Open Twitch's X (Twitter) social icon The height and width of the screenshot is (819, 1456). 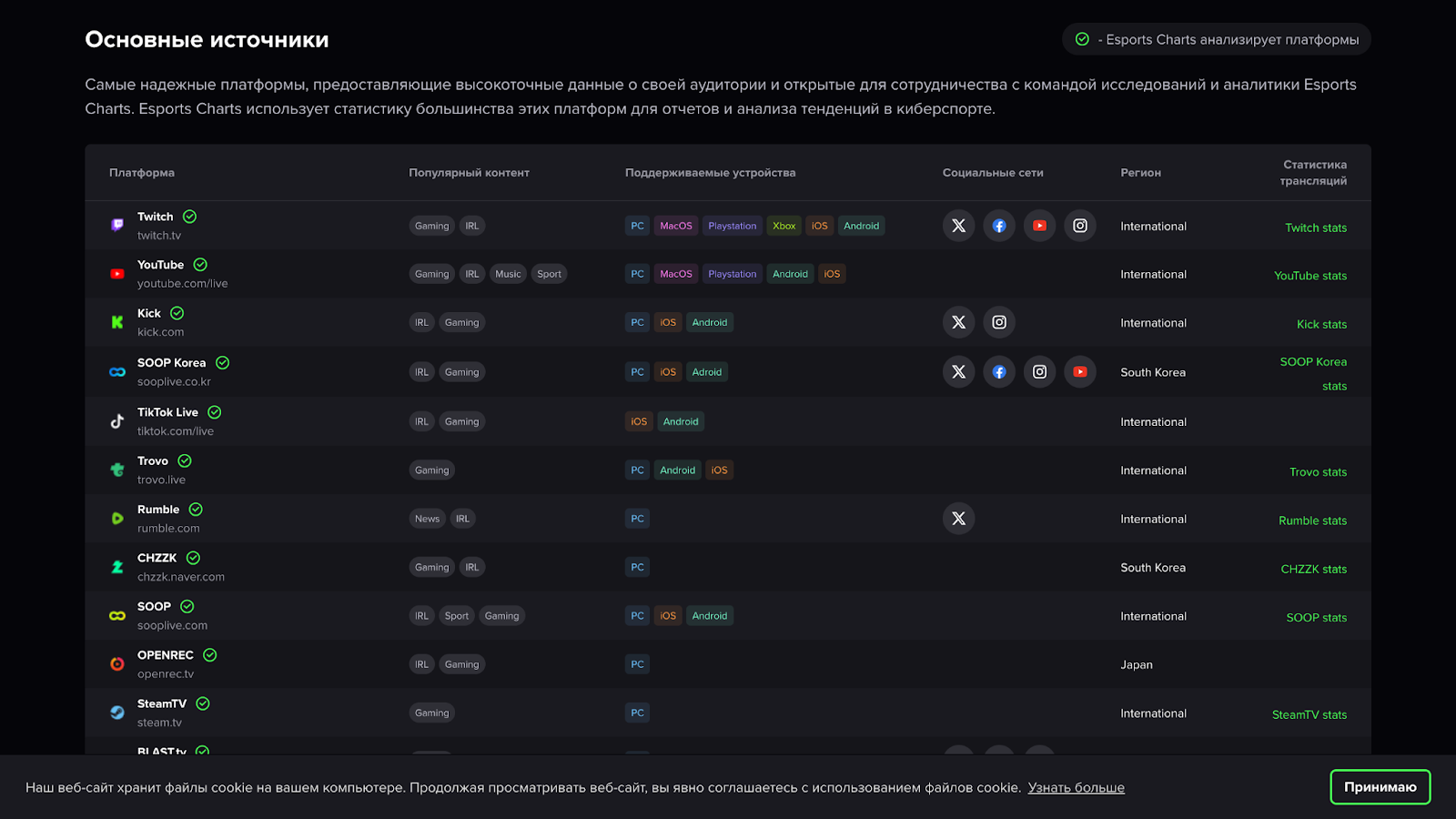[958, 226]
